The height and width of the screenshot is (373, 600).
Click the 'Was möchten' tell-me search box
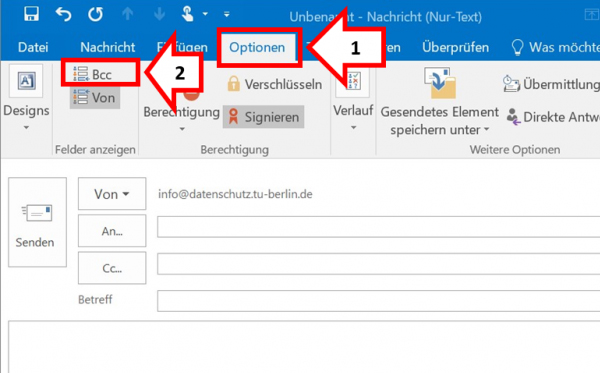[564, 47]
